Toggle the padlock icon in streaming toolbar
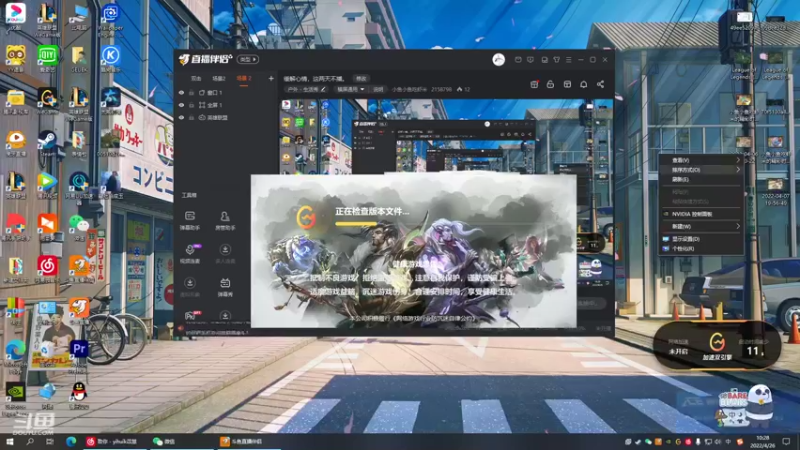The width and height of the screenshot is (800, 450). coord(550,84)
